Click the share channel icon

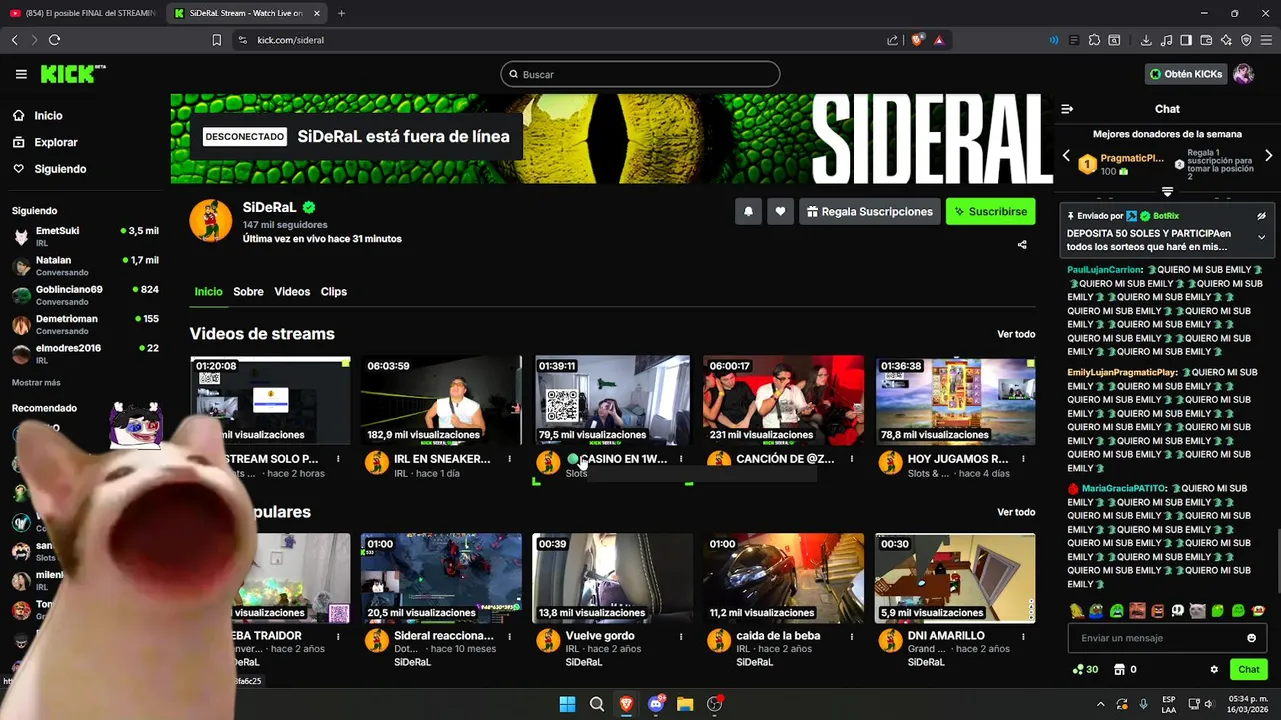pyautogui.click(x=1022, y=244)
